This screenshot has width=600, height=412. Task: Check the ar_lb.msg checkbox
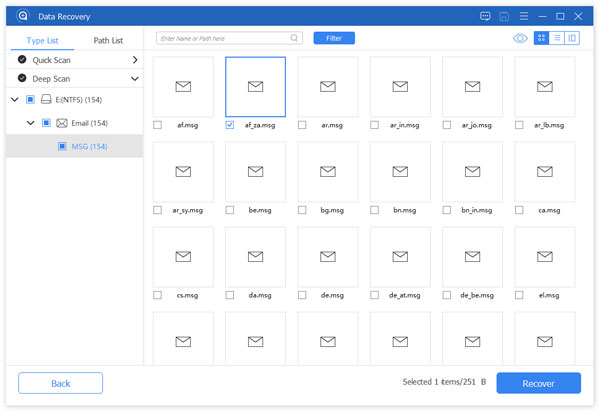(x=519, y=125)
